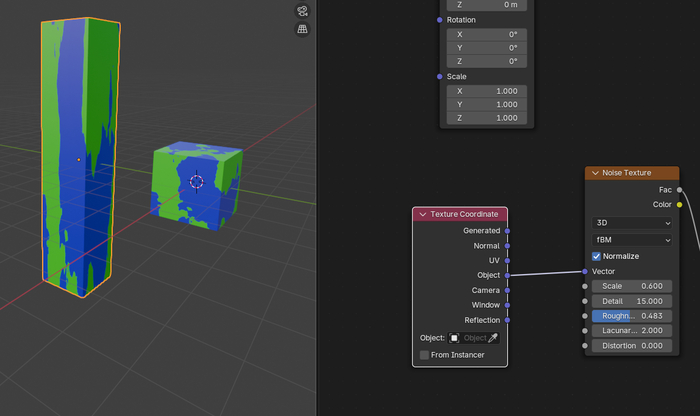
Task: Click the Roughness slider
Action: point(631,316)
